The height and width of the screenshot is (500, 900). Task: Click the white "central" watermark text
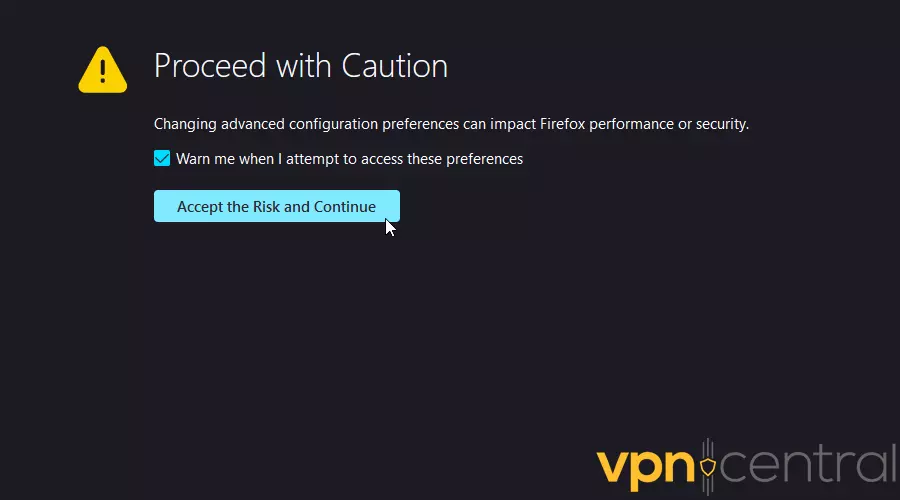coord(803,468)
